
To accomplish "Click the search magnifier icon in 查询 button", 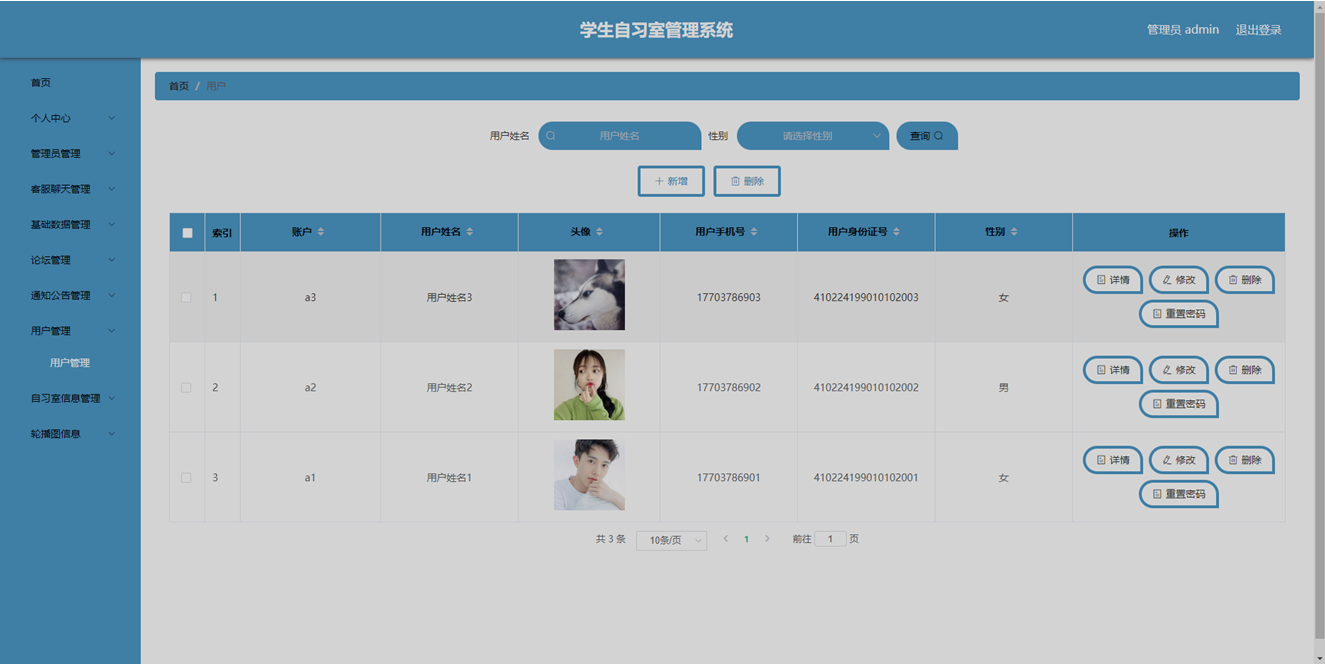I will point(938,136).
